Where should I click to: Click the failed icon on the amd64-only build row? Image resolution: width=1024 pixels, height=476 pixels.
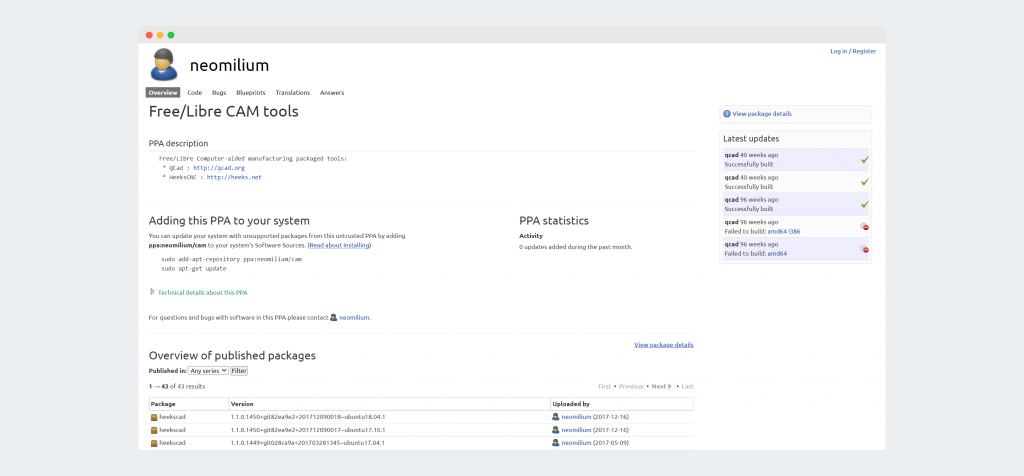[x=865, y=249]
